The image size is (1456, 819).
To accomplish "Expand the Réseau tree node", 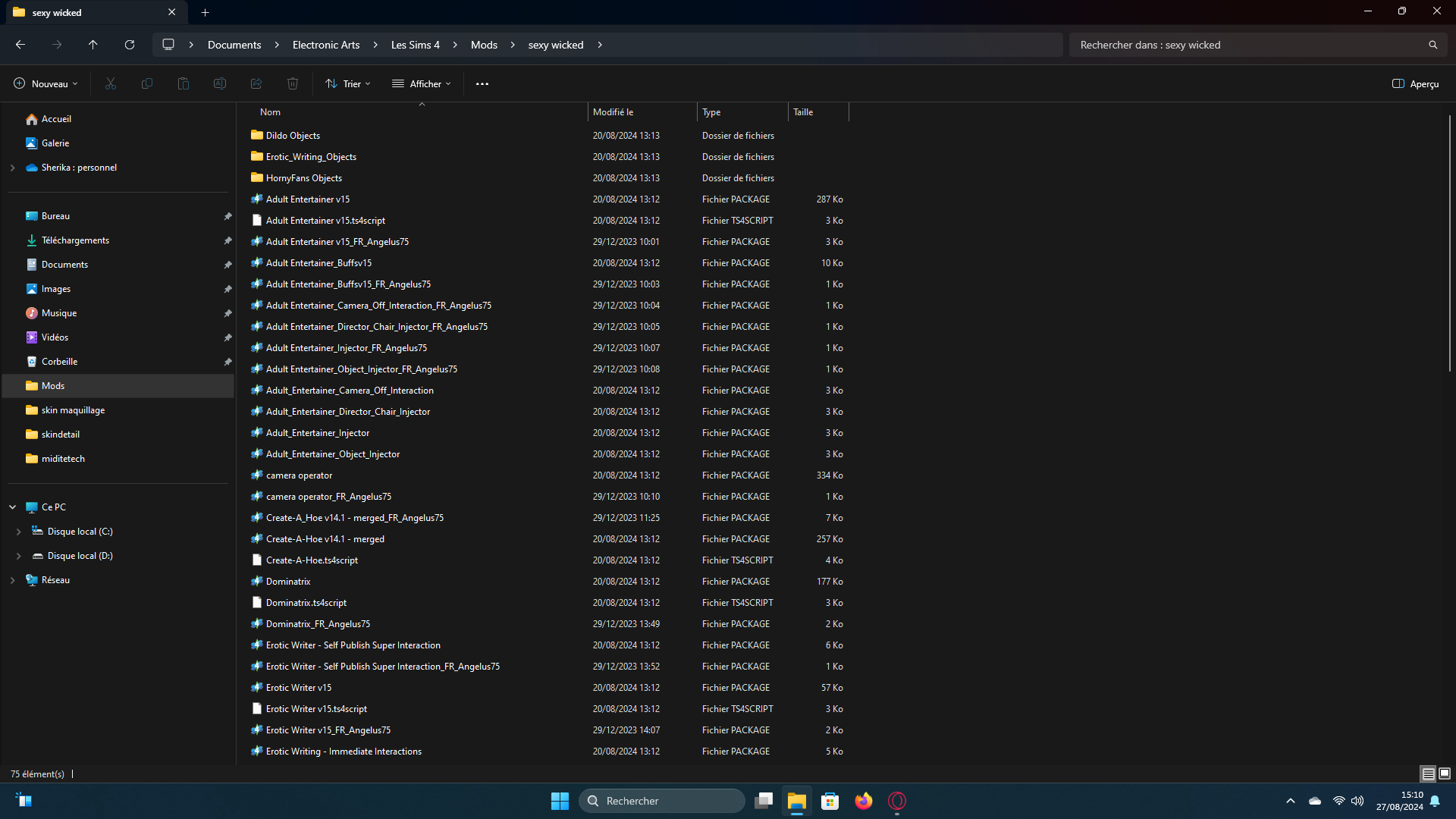I will (x=13, y=580).
